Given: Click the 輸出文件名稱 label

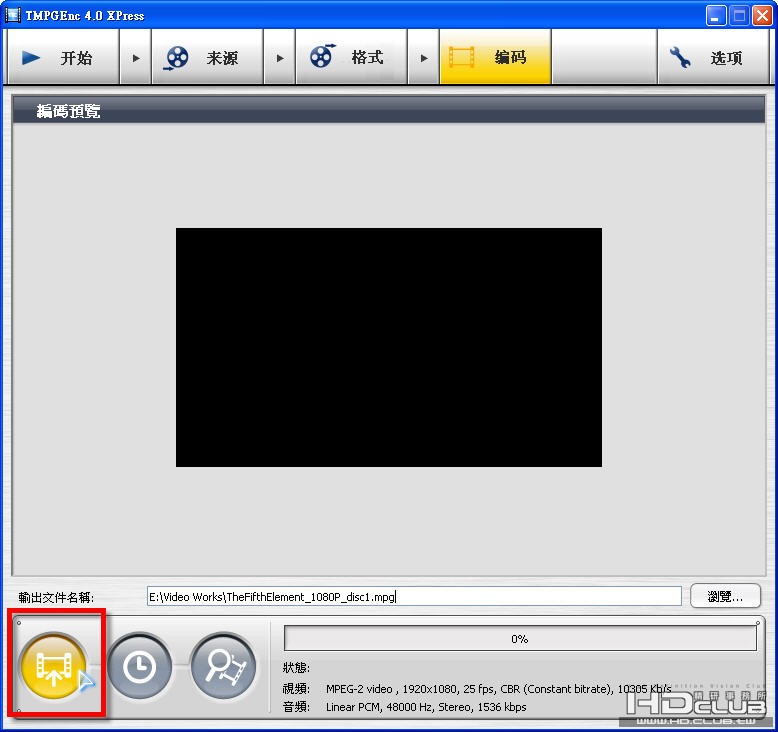Looking at the screenshot, I should pyautogui.click(x=56, y=597).
